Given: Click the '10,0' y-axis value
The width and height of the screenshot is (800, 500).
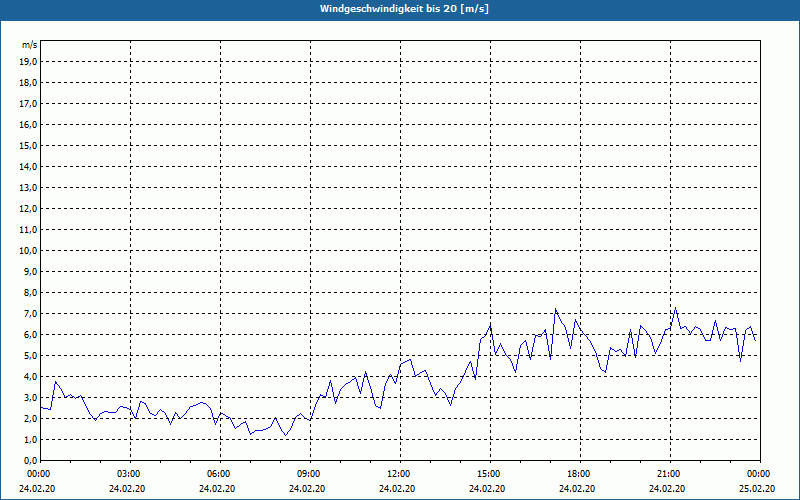Looking at the screenshot, I should point(29,251).
